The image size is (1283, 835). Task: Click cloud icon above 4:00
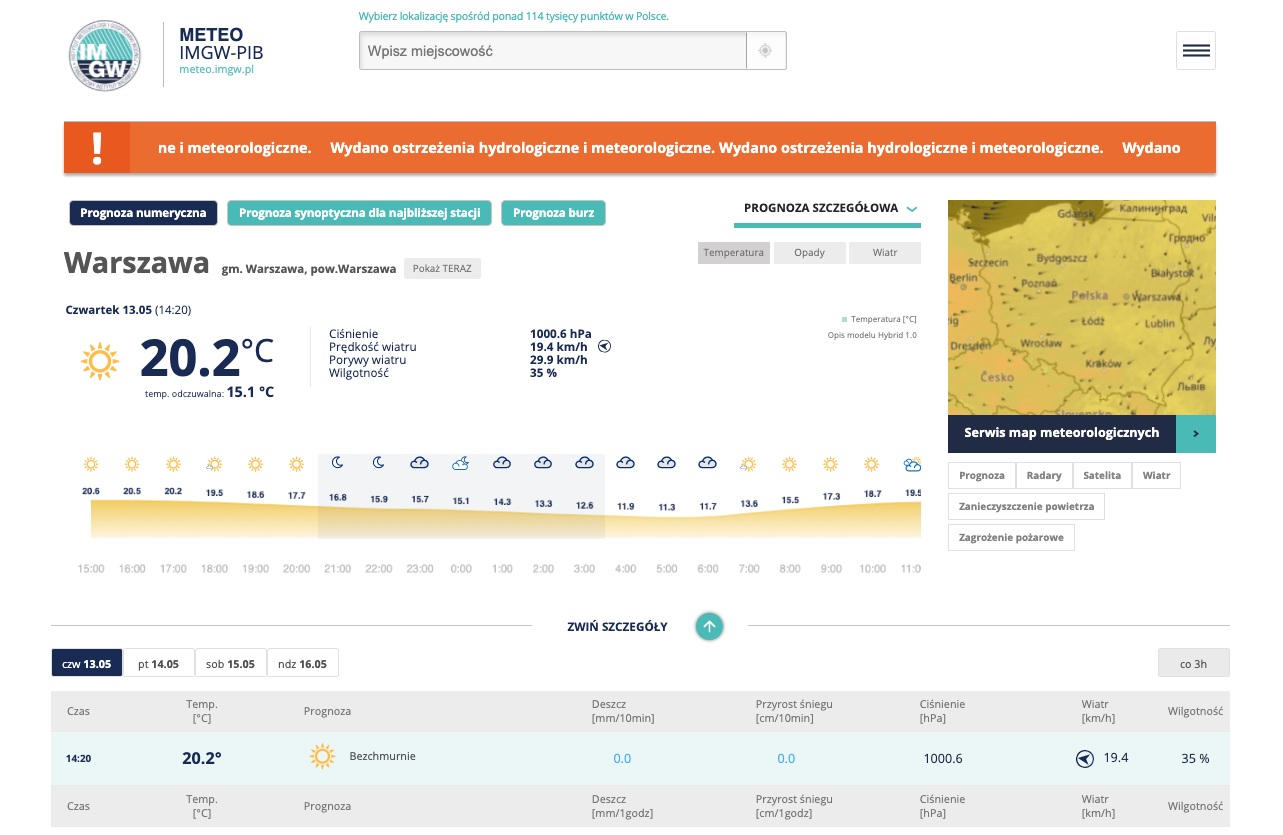coord(625,463)
